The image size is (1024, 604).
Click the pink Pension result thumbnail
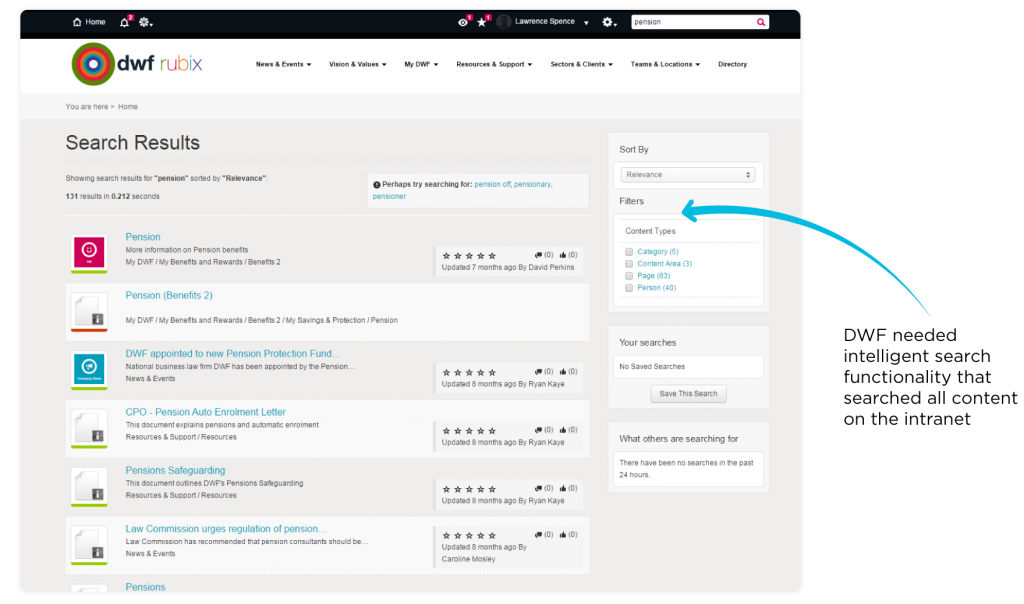point(89,252)
